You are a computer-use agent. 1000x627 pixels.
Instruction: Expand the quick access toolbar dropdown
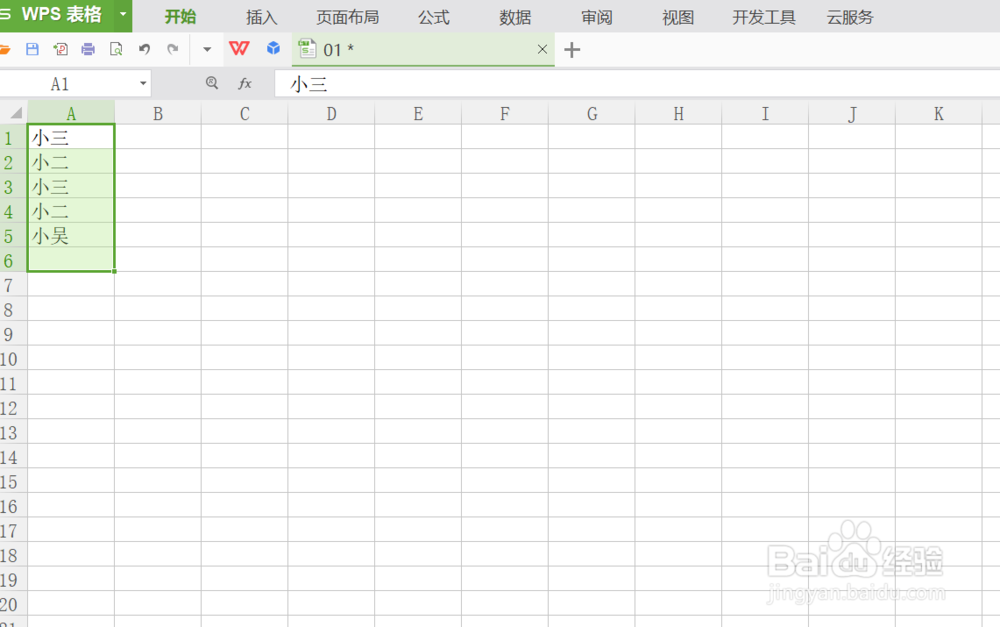pos(207,49)
